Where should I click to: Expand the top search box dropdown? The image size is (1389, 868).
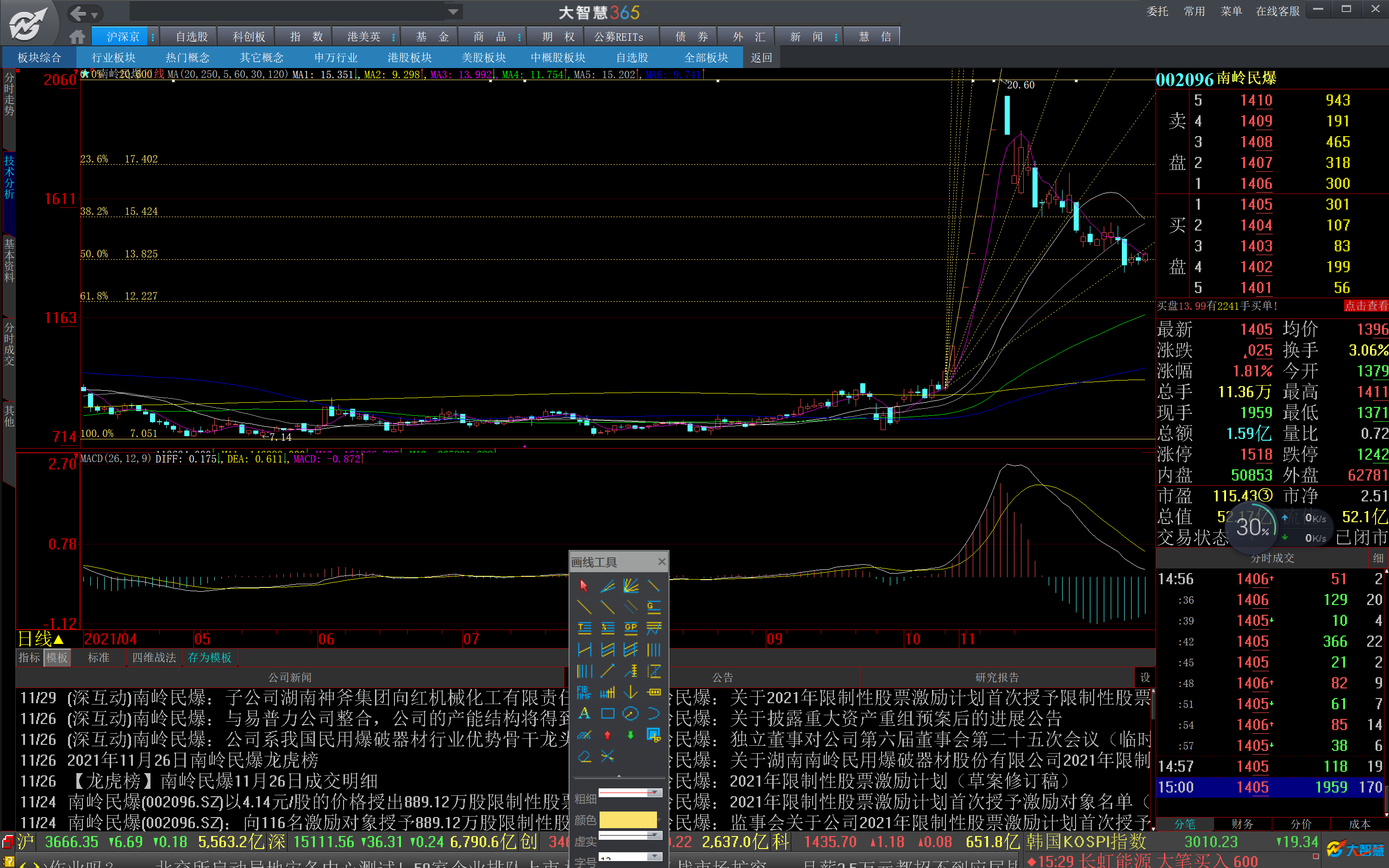point(453,12)
